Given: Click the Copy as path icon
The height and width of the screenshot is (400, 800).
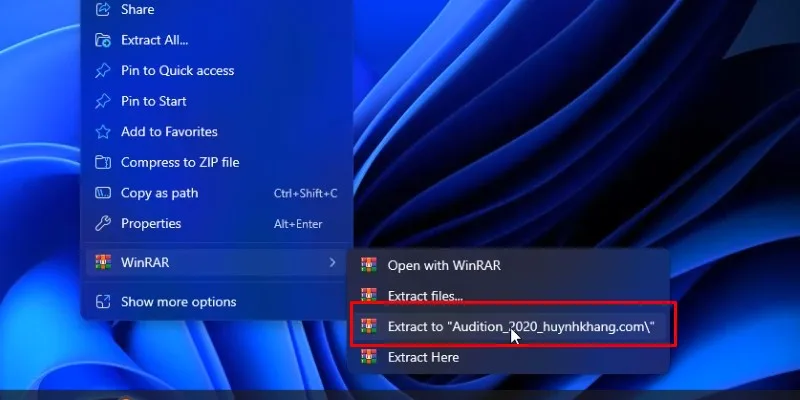Looking at the screenshot, I should pos(103,193).
